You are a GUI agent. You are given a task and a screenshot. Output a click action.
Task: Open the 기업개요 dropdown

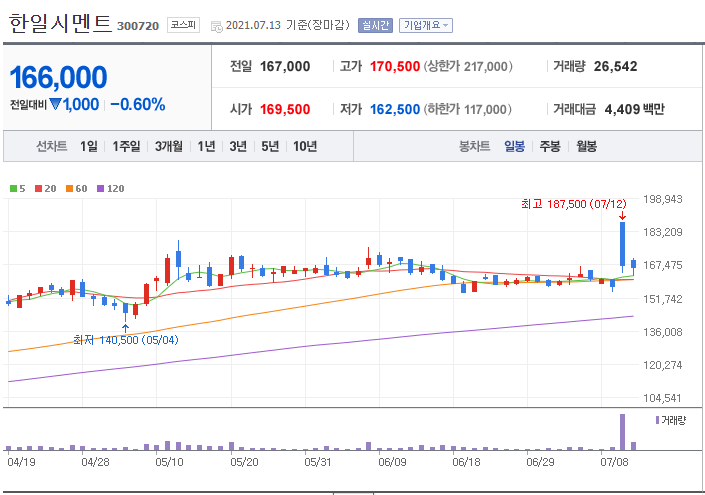pos(426,25)
